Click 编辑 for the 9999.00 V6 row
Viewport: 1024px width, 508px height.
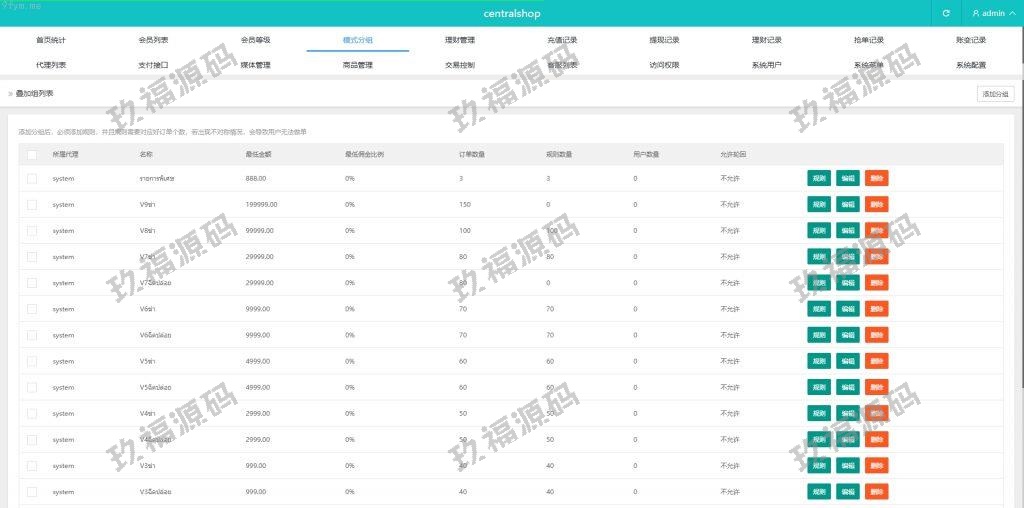point(847,309)
